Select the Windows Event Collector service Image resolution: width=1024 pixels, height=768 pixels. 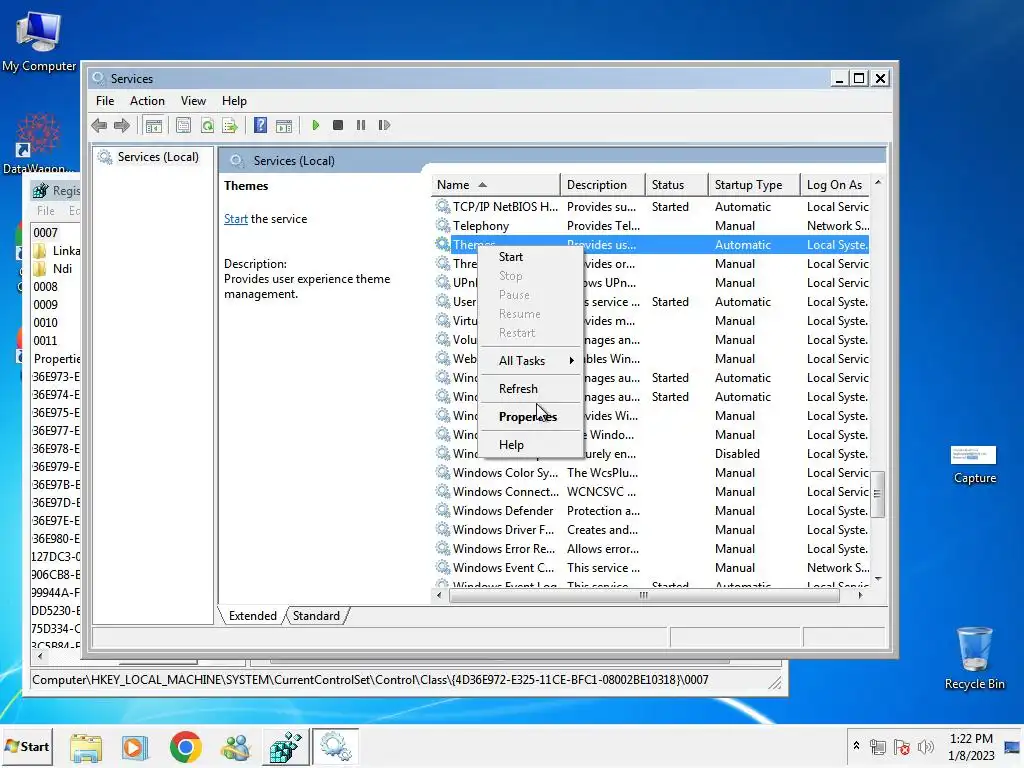(651, 567)
